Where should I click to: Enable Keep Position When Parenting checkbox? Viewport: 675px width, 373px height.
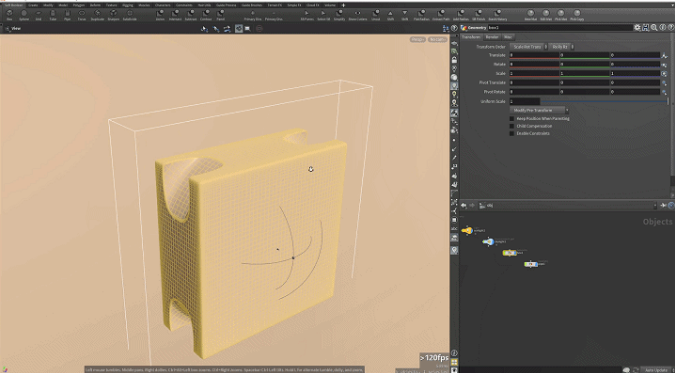coord(512,118)
